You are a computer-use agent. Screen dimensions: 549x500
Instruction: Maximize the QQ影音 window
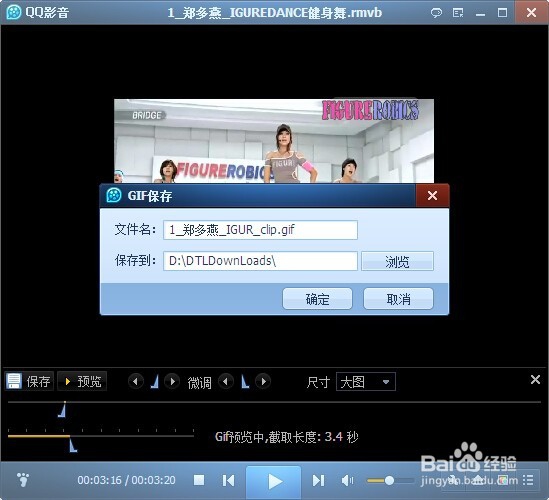502,13
